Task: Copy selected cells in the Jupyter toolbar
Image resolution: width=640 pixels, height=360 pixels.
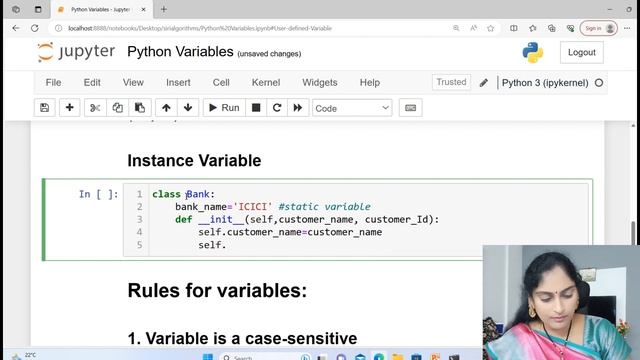Action: coord(118,108)
